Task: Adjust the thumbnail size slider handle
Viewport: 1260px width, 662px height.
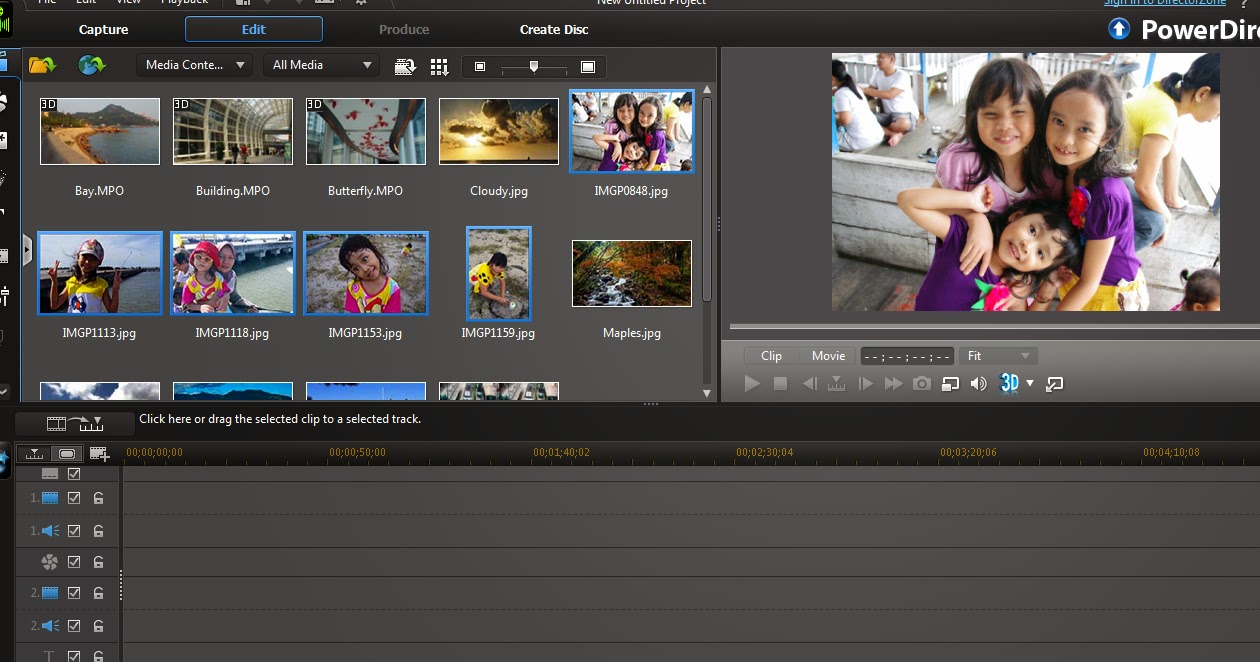Action: click(534, 66)
